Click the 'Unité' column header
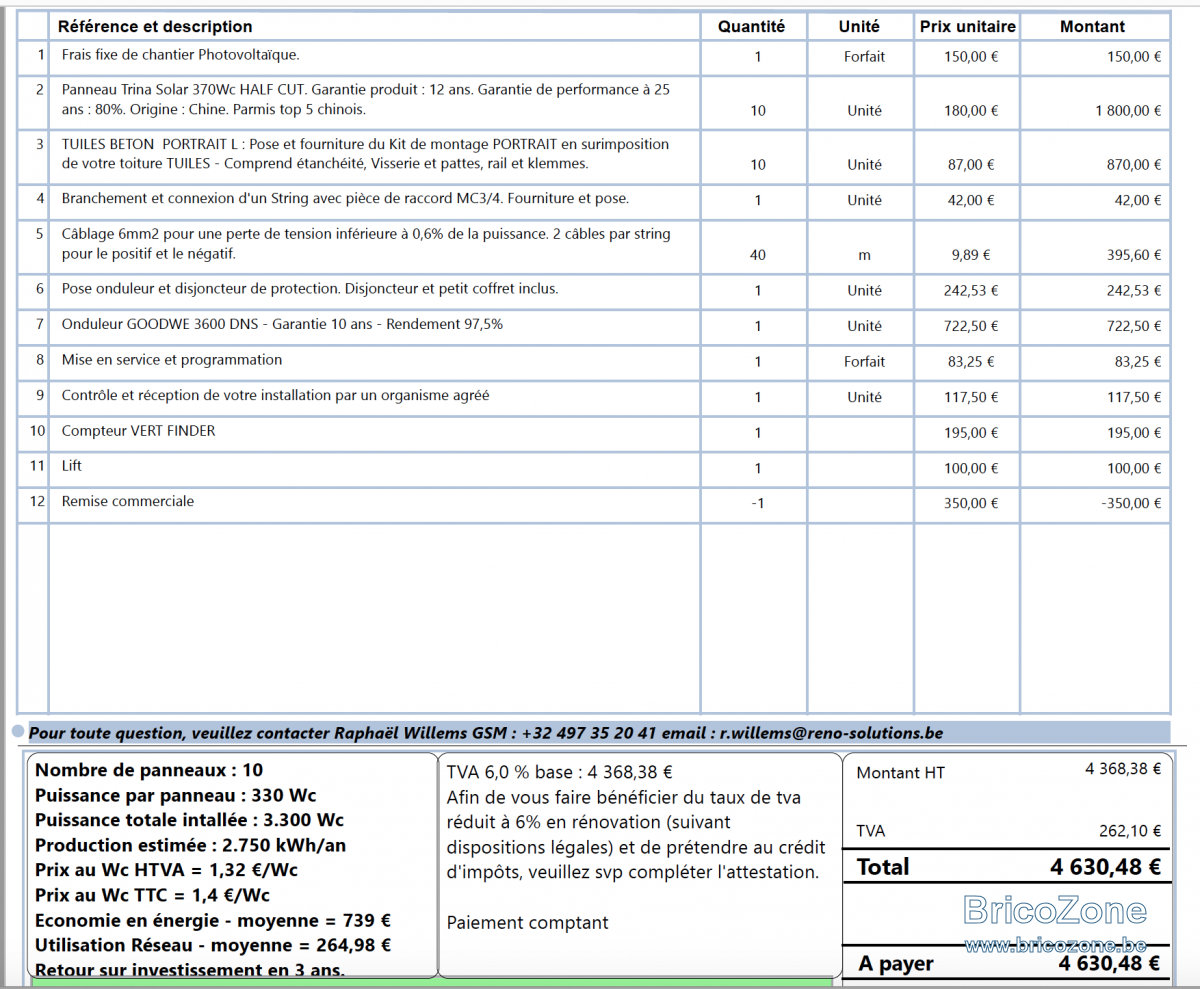Viewport: 1200px width, 989px height. (859, 27)
